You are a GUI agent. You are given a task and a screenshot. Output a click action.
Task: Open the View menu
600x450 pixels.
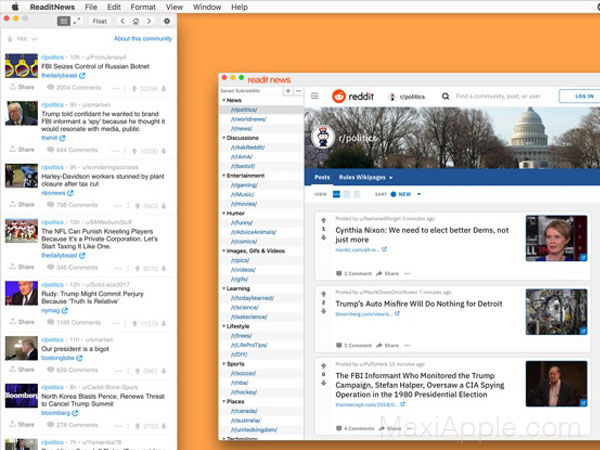[174, 7]
